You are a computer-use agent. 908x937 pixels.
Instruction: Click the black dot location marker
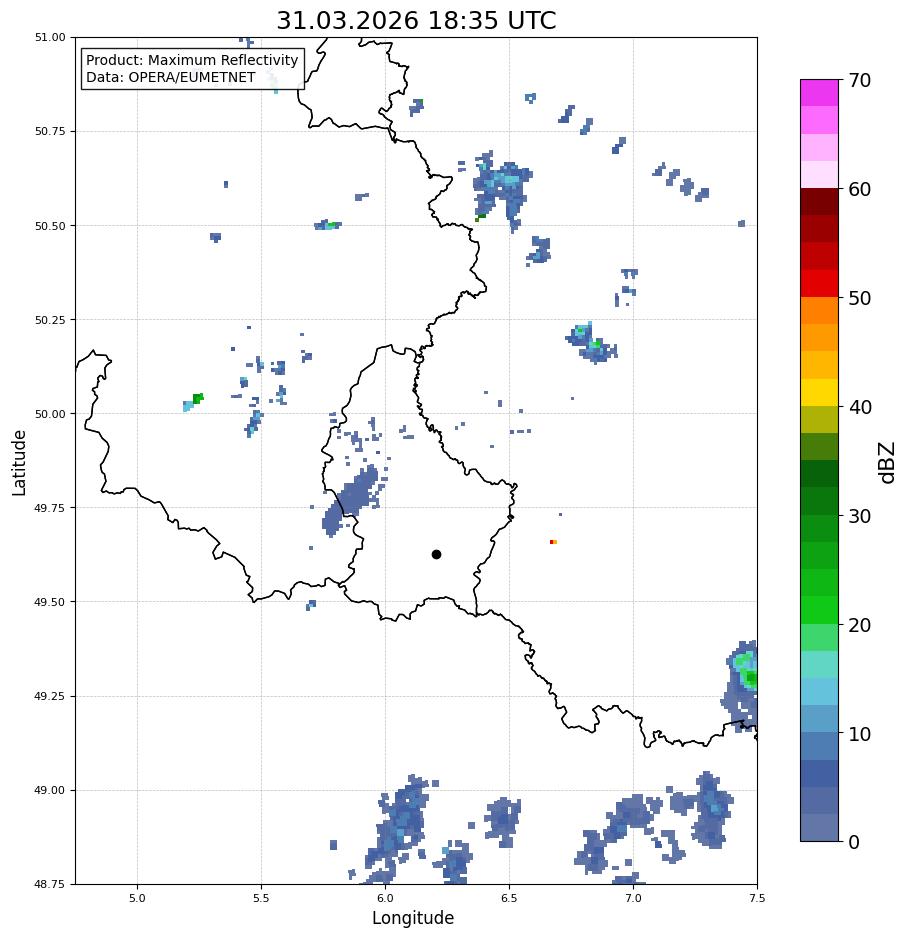tap(436, 555)
